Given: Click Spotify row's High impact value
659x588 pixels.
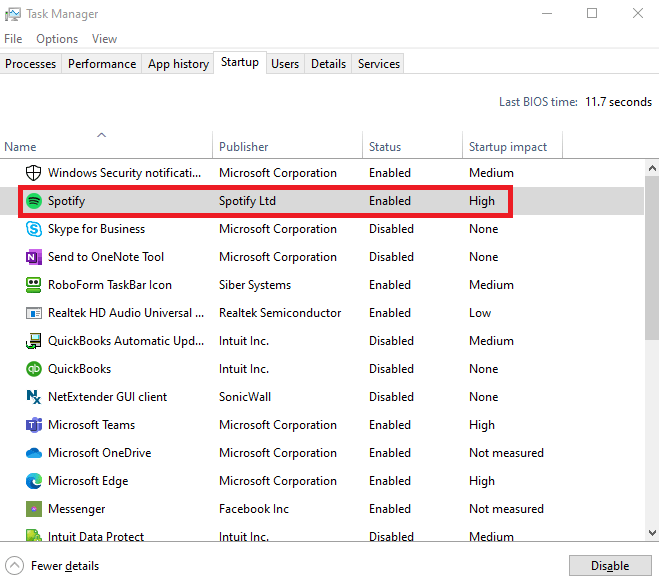Looking at the screenshot, I should (482, 201).
